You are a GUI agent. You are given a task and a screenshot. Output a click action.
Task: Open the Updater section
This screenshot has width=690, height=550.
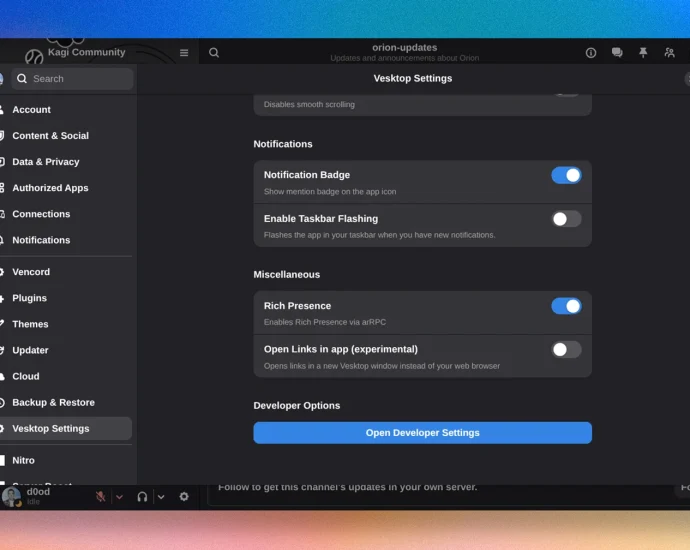coord(66,350)
